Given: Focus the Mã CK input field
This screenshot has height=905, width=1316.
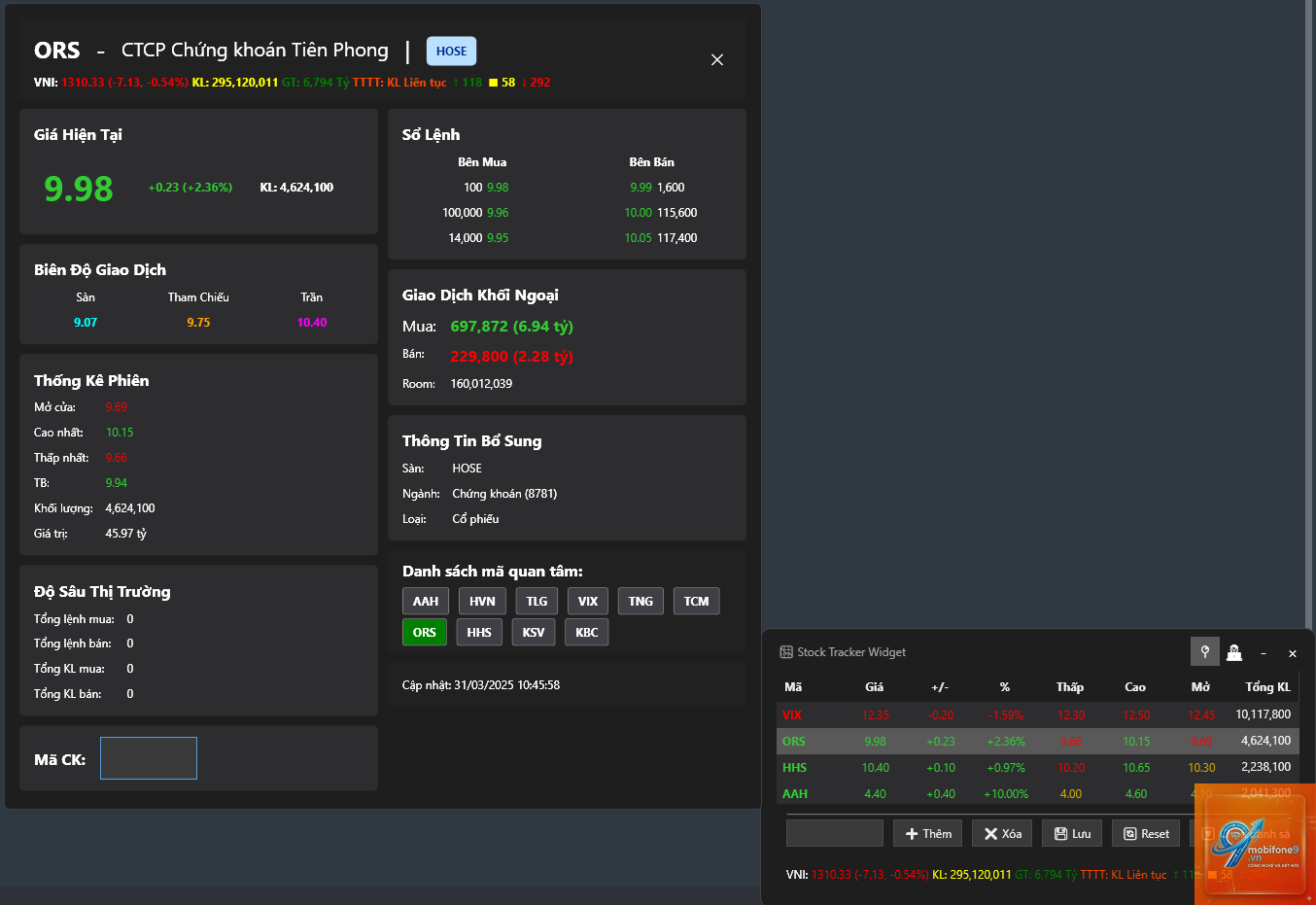Looking at the screenshot, I should point(149,758).
